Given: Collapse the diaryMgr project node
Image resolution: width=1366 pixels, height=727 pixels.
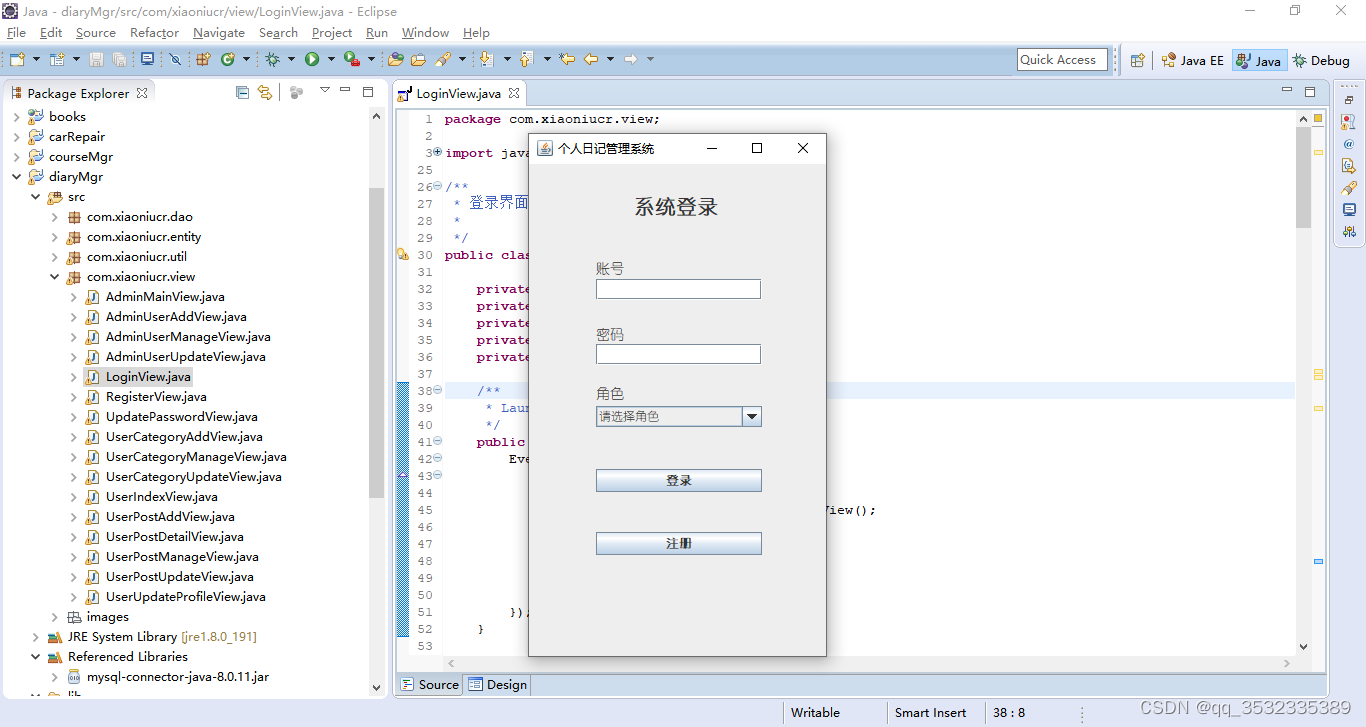Looking at the screenshot, I should coord(16,177).
